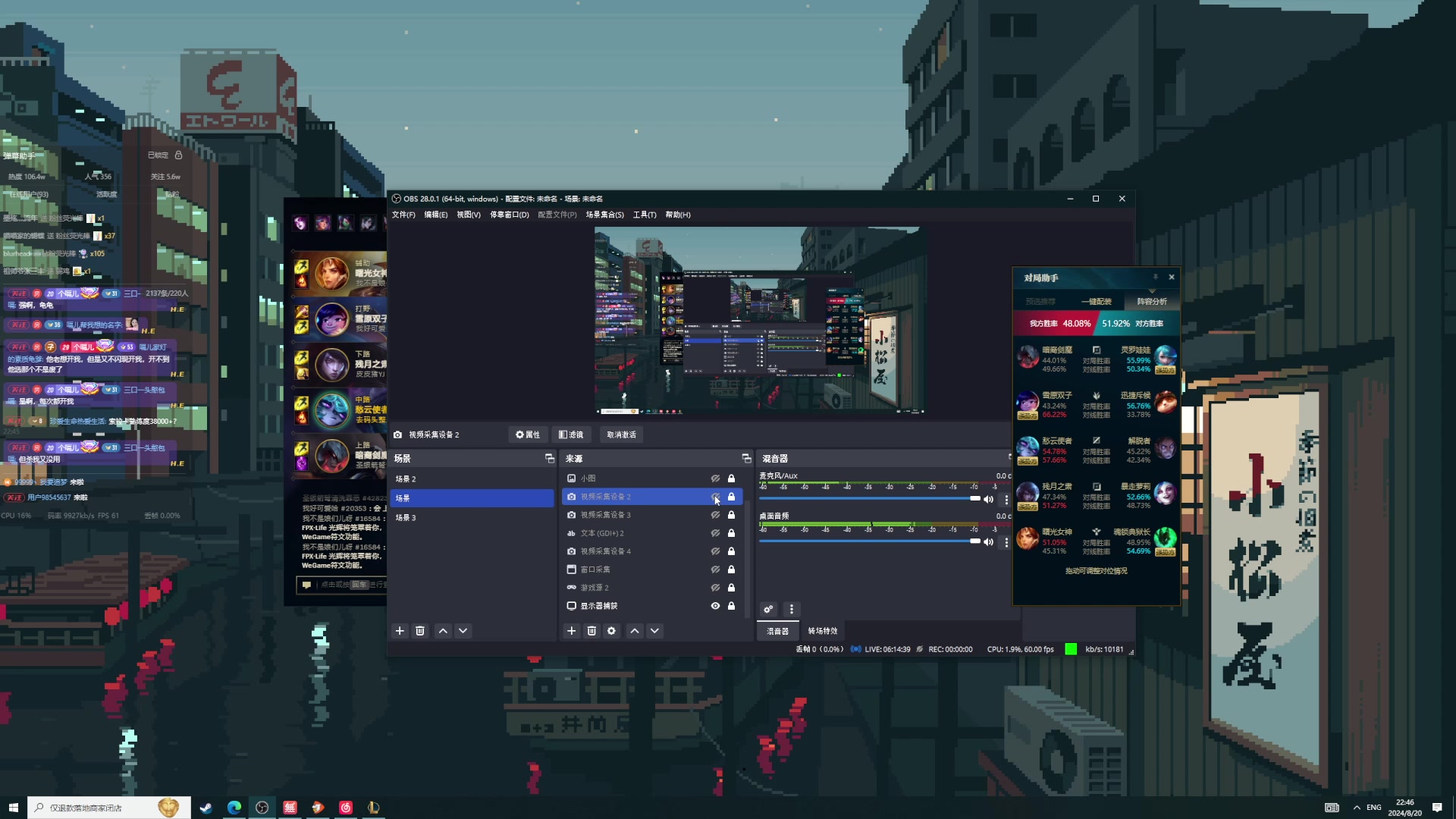Show visibility of 小图 source

pyautogui.click(x=715, y=479)
